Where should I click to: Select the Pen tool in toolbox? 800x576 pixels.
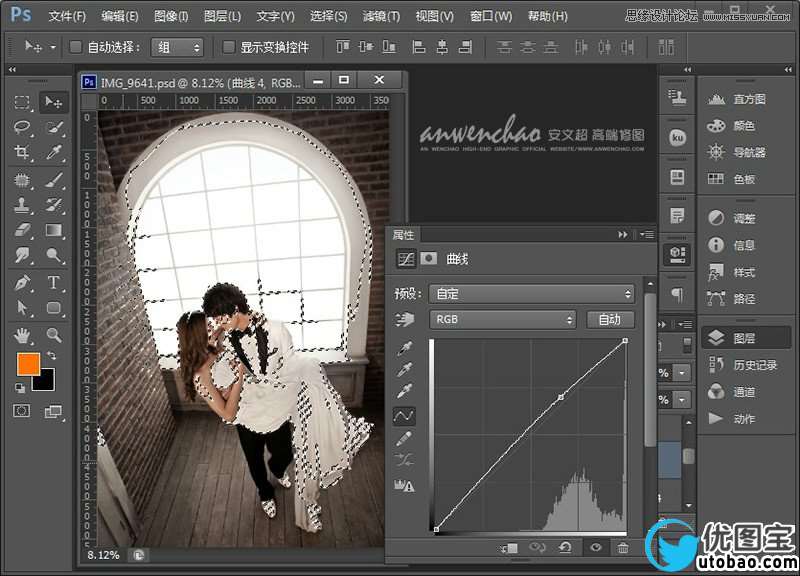[x=22, y=283]
